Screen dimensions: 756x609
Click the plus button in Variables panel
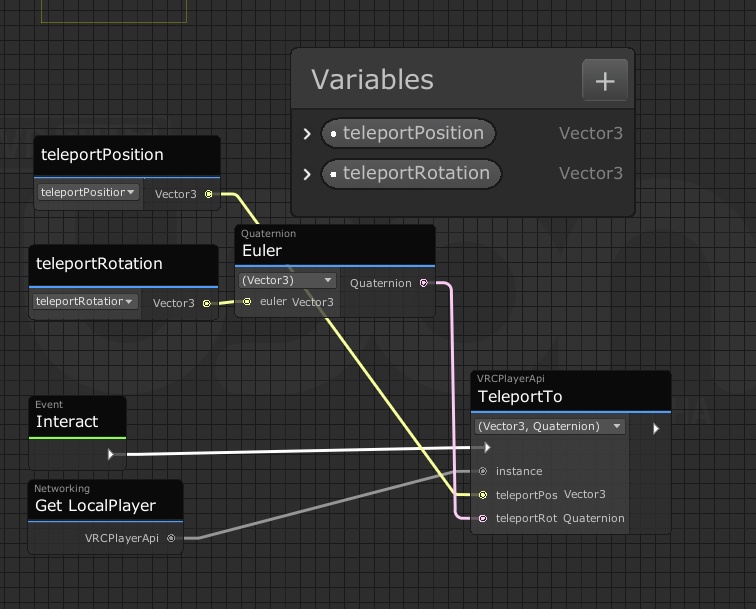tap(605, 81)
